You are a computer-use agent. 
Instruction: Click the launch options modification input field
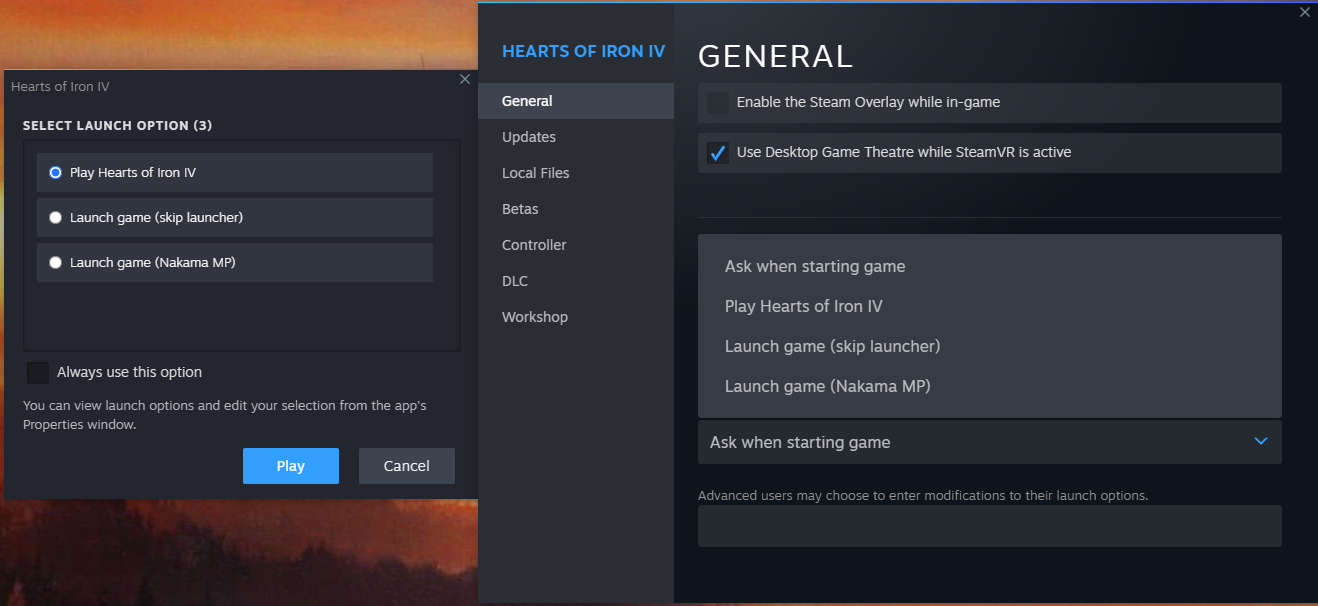click(989, 525)
